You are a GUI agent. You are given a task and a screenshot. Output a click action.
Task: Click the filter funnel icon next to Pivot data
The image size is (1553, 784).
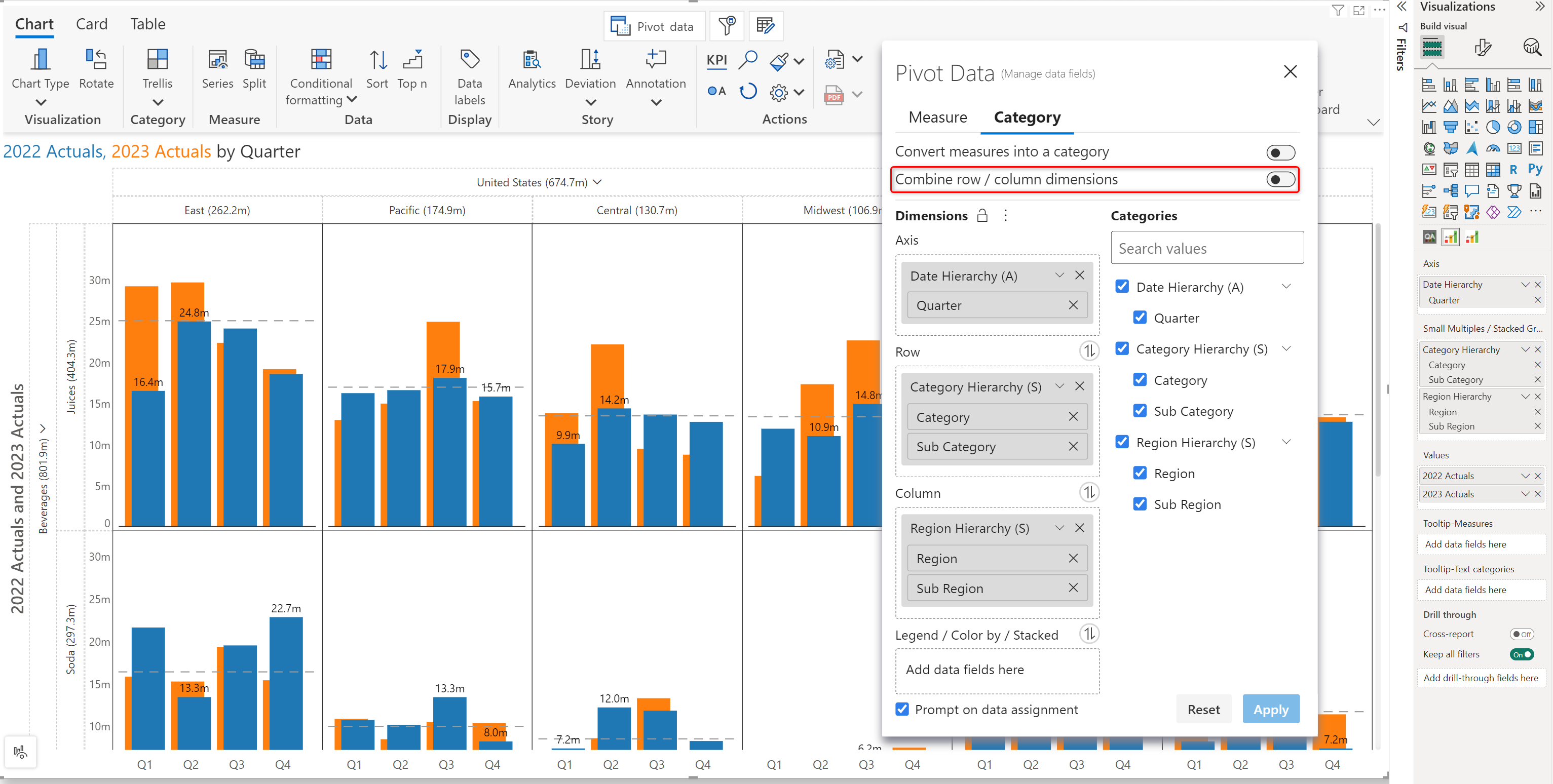pyautogui.click(x=727, y=26)
